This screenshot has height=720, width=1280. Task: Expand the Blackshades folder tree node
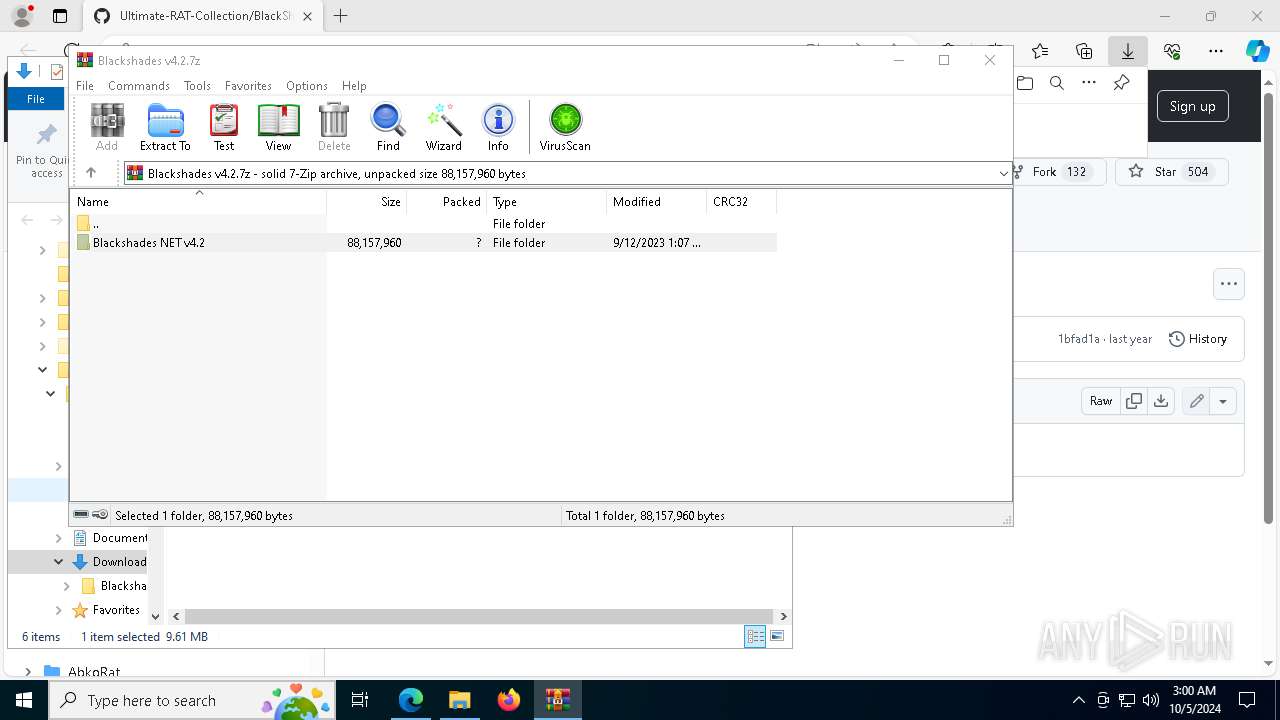[67, 586]
